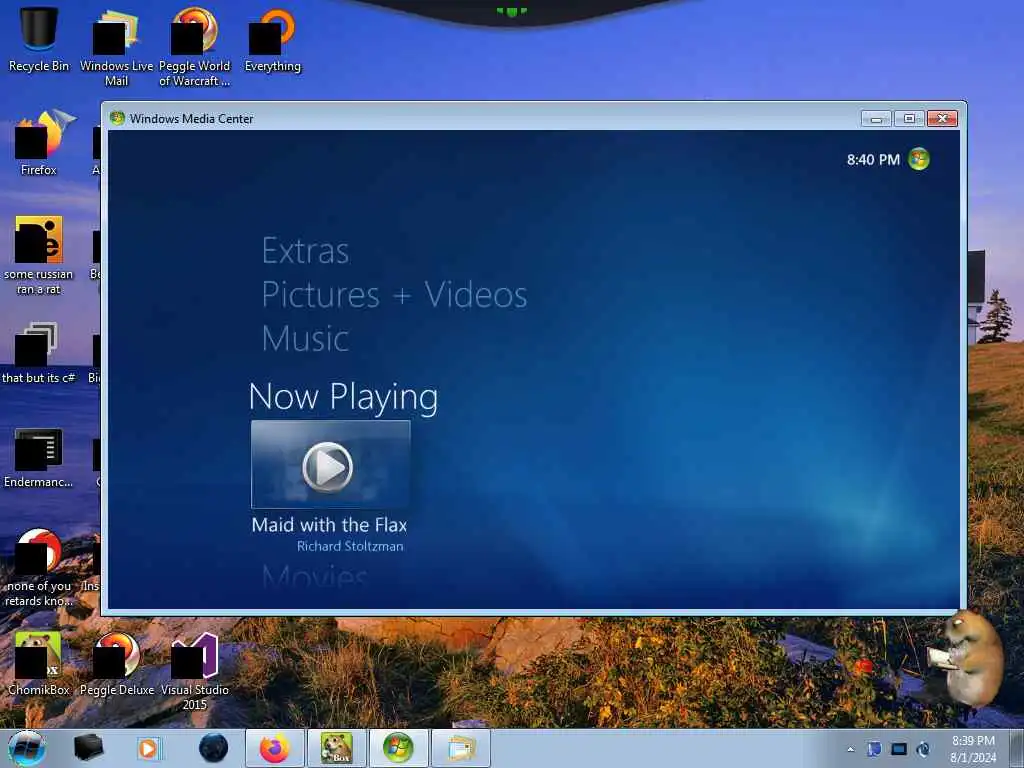Viewport: 1024px width, 768px height.
Task: Open the taskbar clock showing 8:39 PM
Action: click(x=973, y=749)
